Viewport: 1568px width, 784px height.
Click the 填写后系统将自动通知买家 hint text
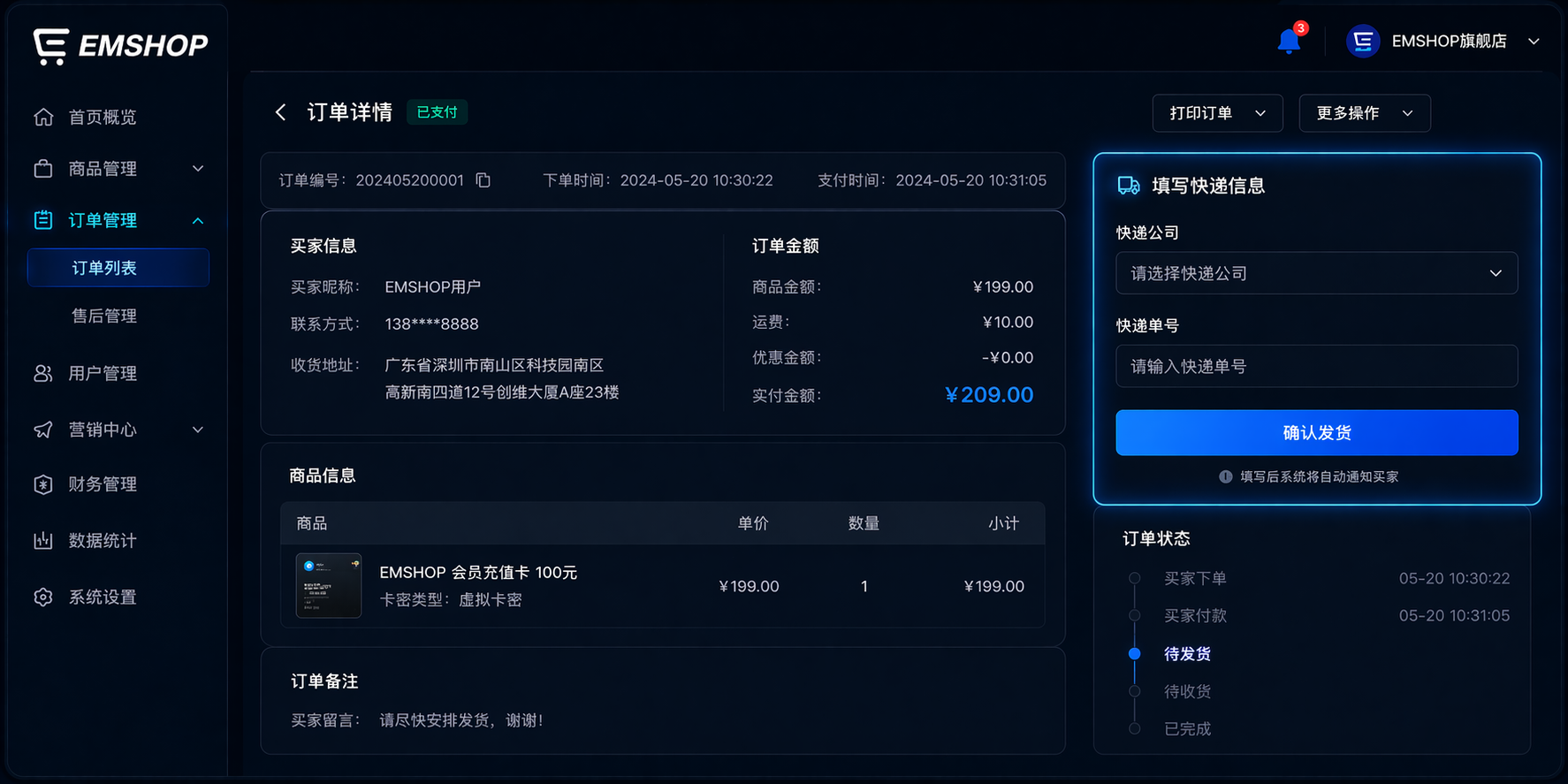click(1319, 476)
